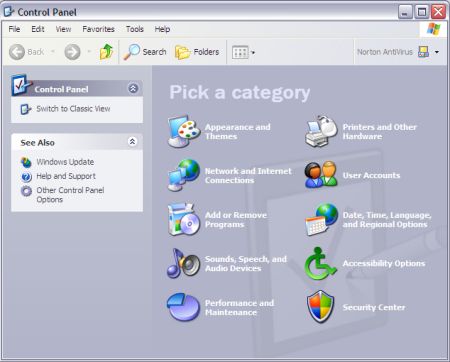The height and width of the screenshot is (362, 450).
Task: Switch to Classic View
Action: 73,109
